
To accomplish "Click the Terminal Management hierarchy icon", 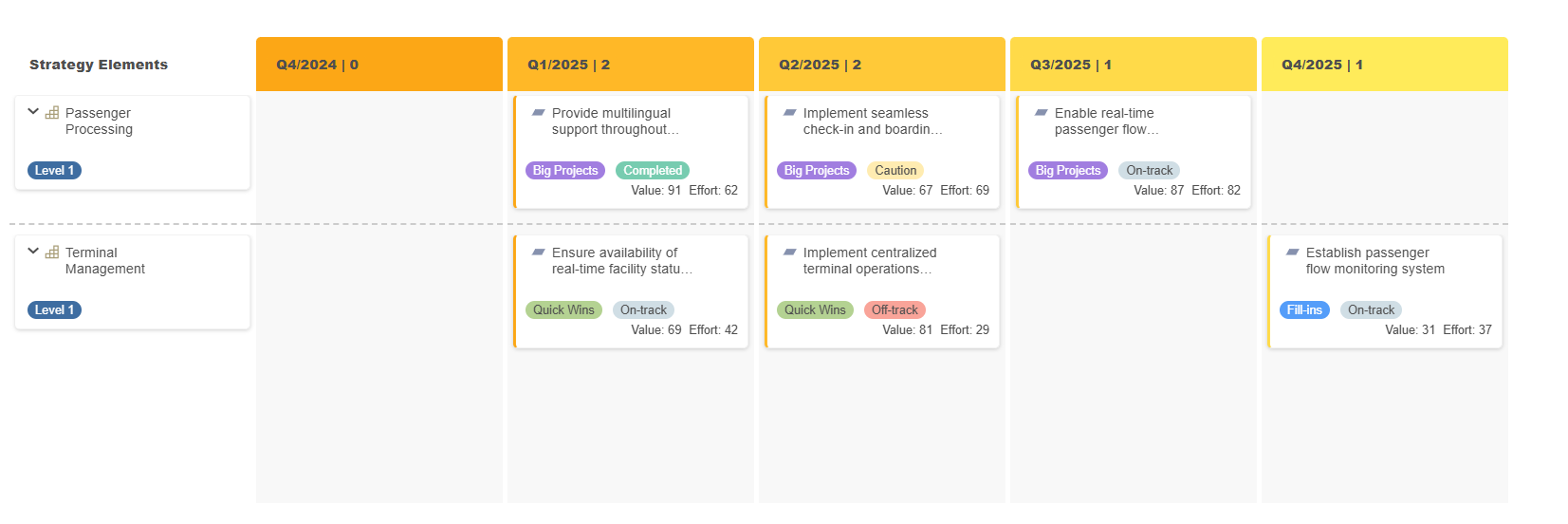I will tap(52, 253).
